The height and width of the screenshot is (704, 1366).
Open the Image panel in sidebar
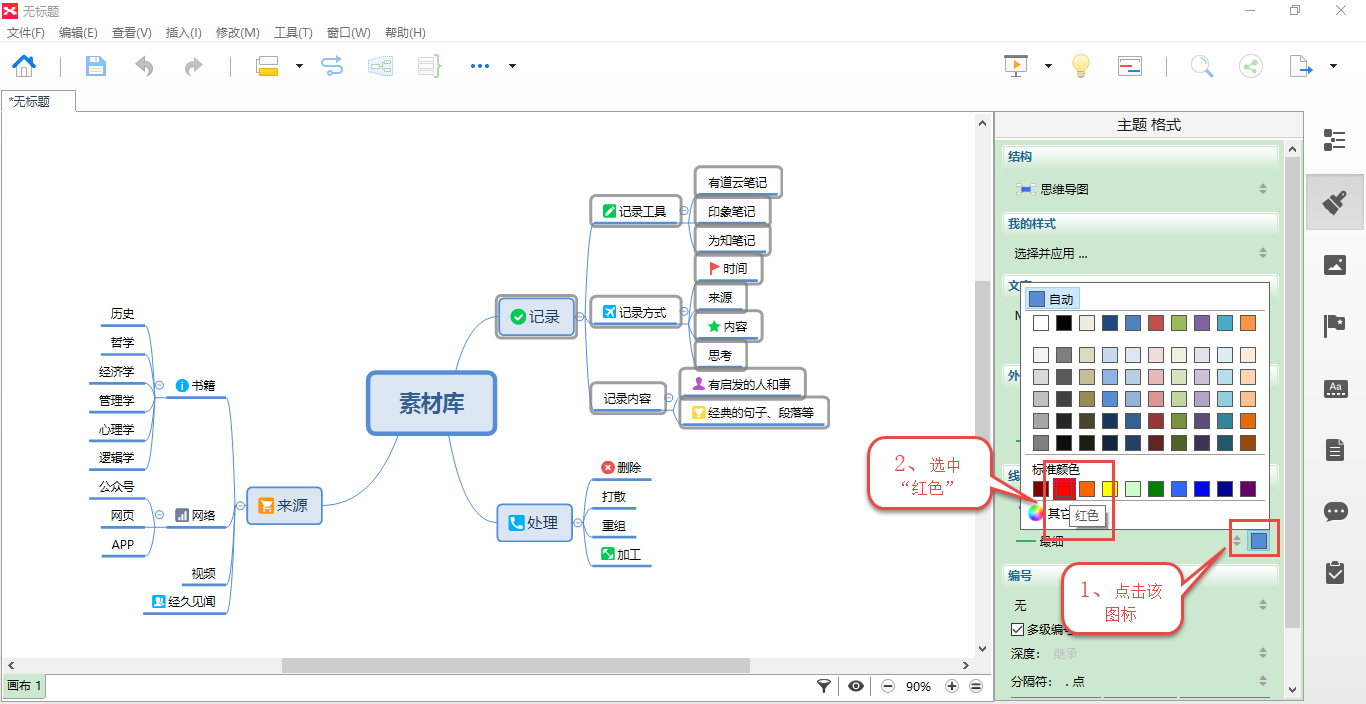click(x=1335, y=265)
